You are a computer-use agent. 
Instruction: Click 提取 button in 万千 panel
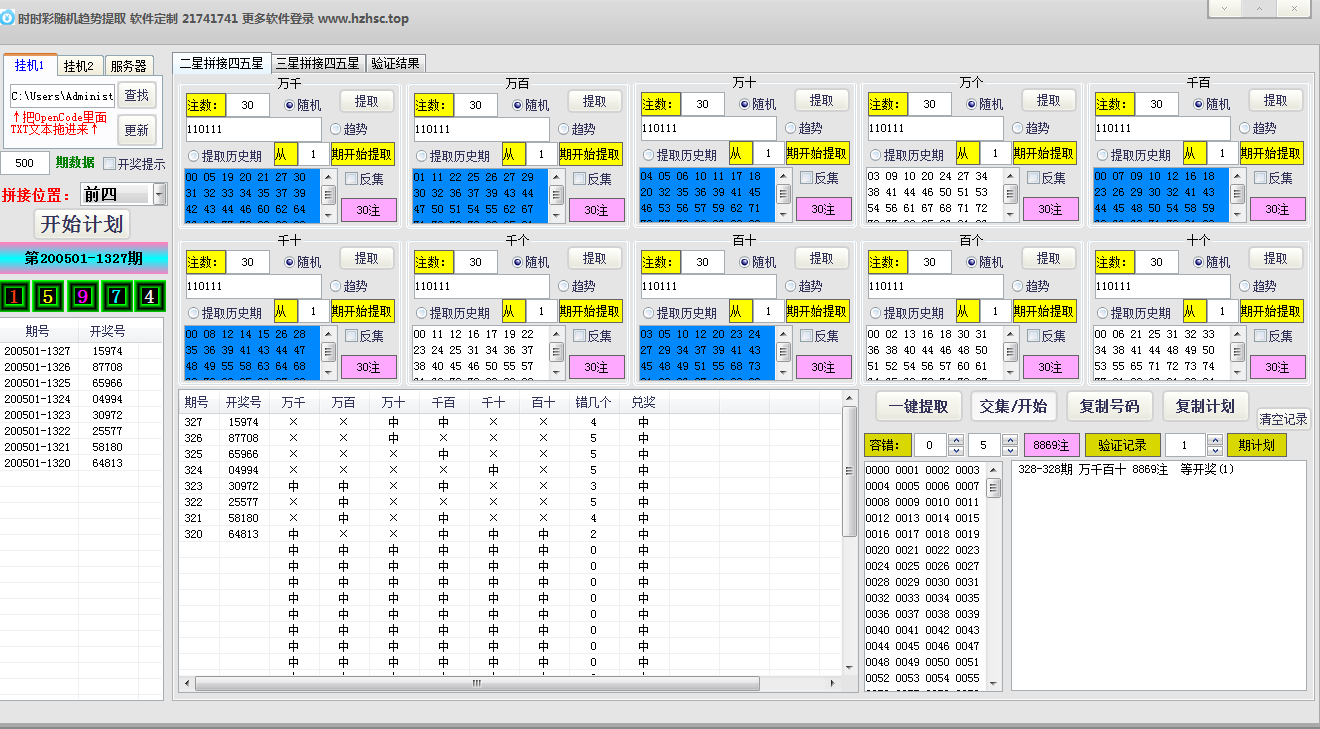(367, 101)
